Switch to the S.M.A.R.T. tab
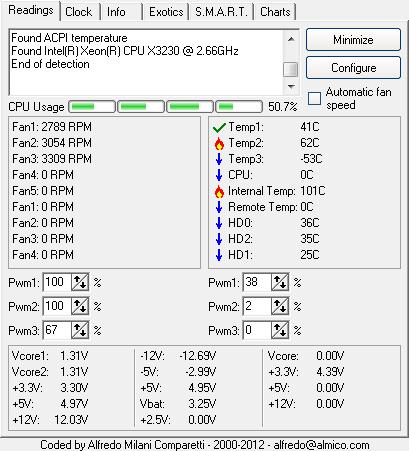 222,12
